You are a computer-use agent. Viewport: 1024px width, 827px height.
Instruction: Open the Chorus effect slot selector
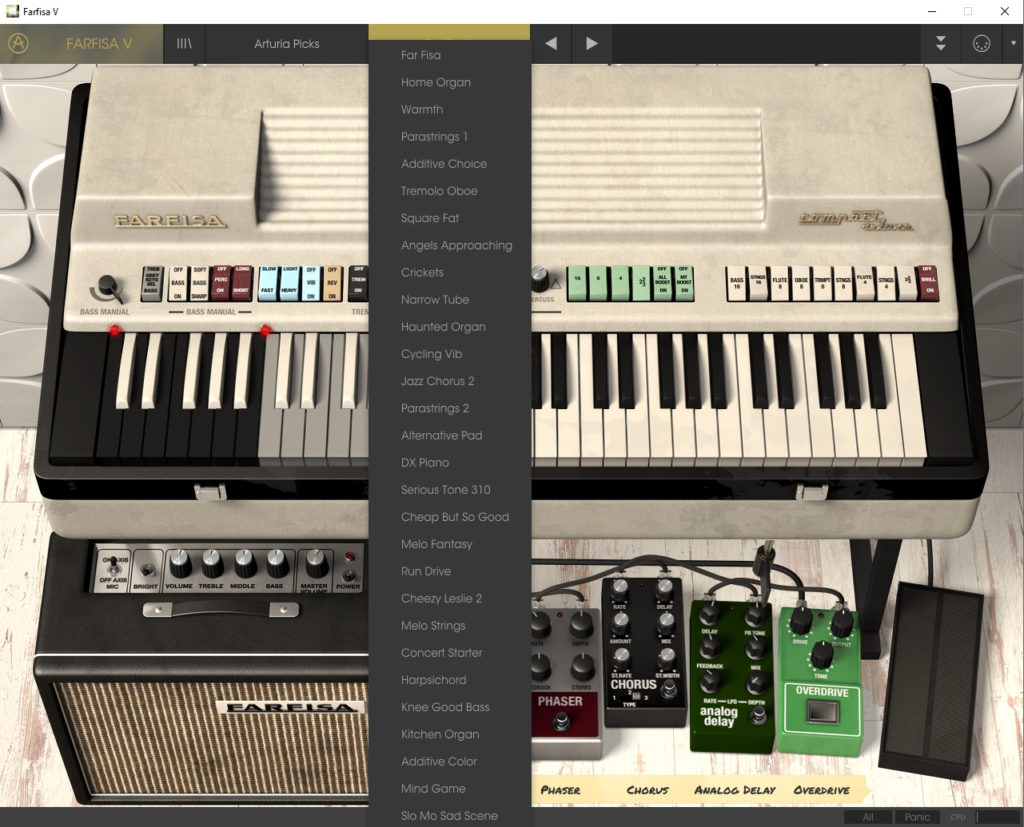[647, 790]
